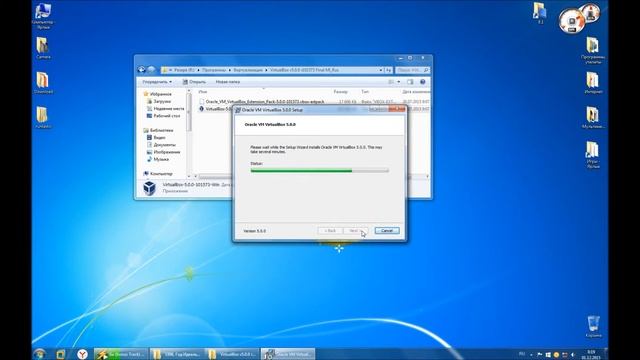The height and width of the screenshot is (360, 640).
Task: Click the setup dialog title bar icon
Action: pyautogui.click(x=238, y=110)
